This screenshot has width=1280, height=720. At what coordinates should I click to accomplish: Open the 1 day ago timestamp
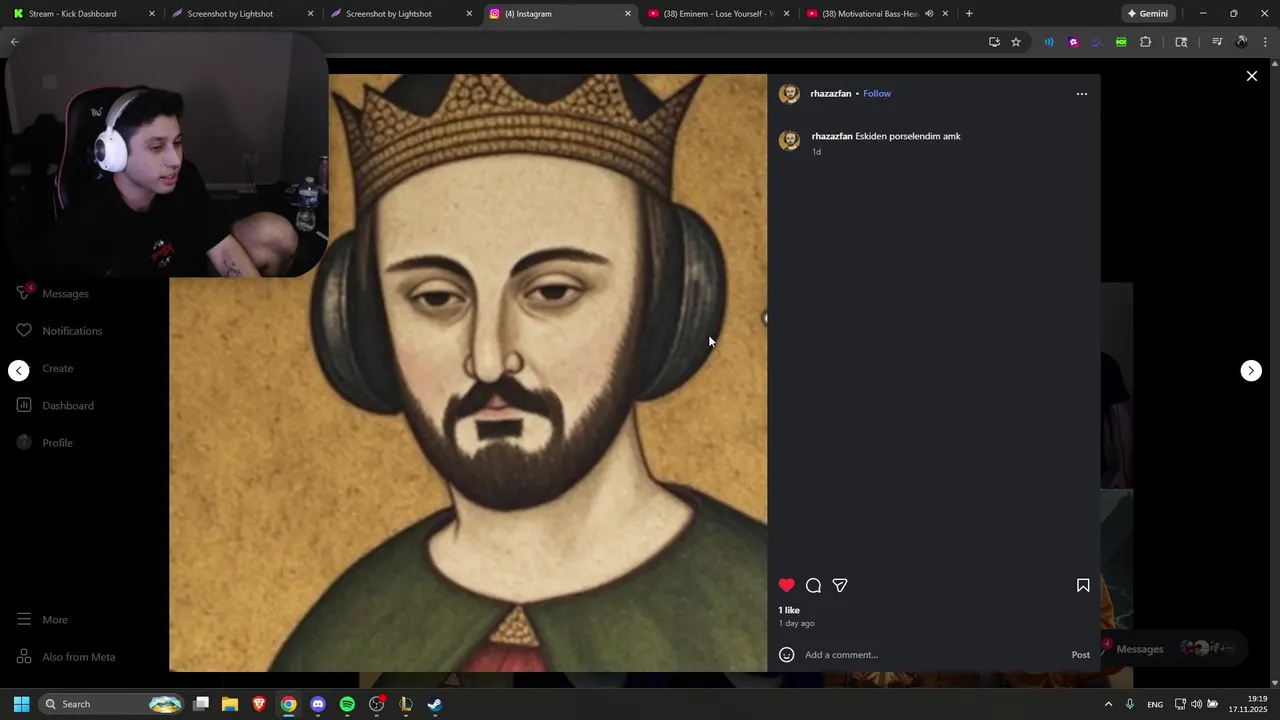[797, 623]
